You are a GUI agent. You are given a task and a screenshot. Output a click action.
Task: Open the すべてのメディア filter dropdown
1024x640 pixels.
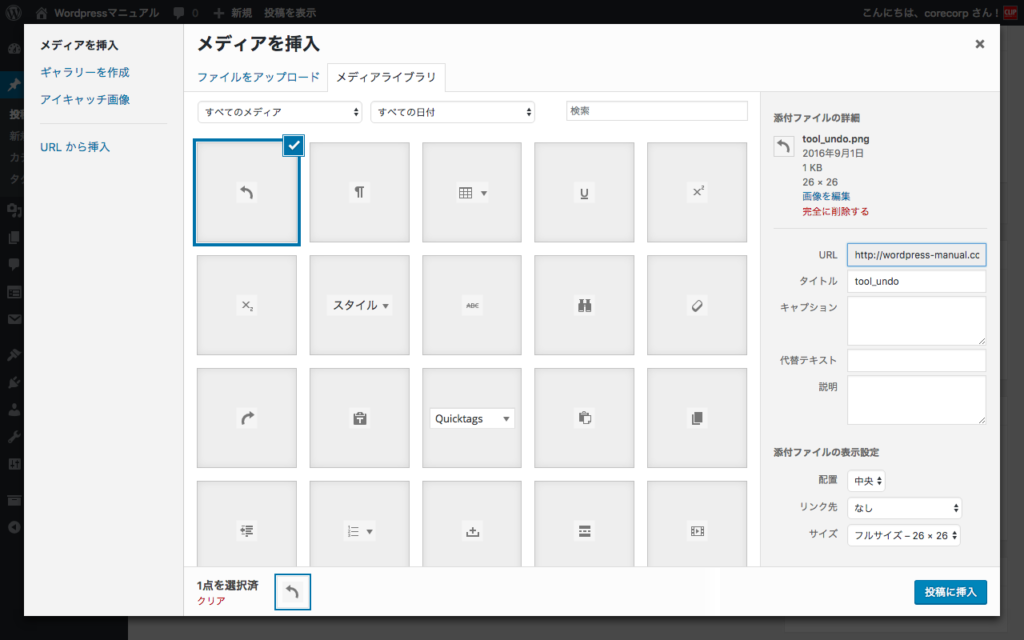point(280,112)
